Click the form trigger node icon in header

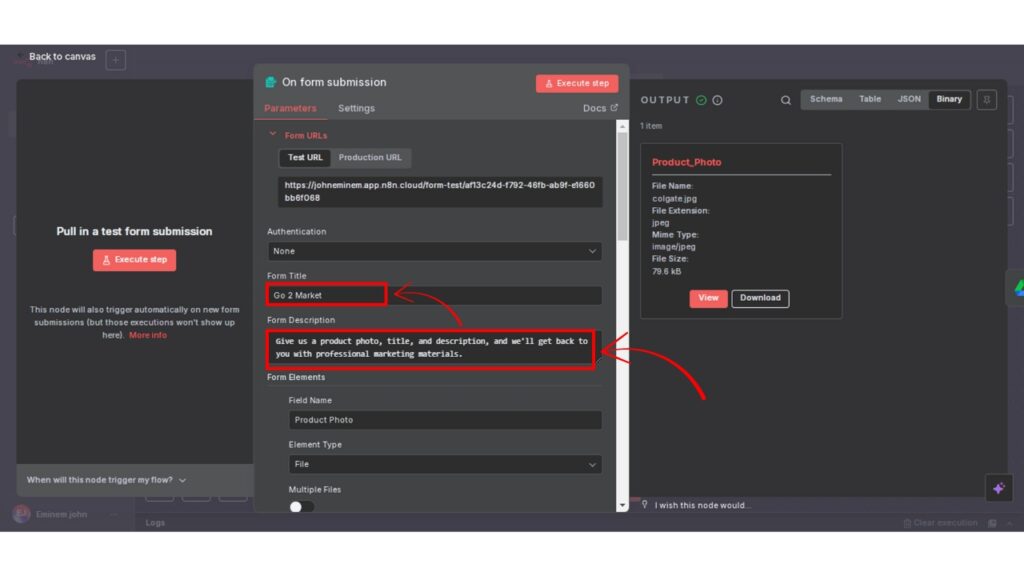(270, 83)
